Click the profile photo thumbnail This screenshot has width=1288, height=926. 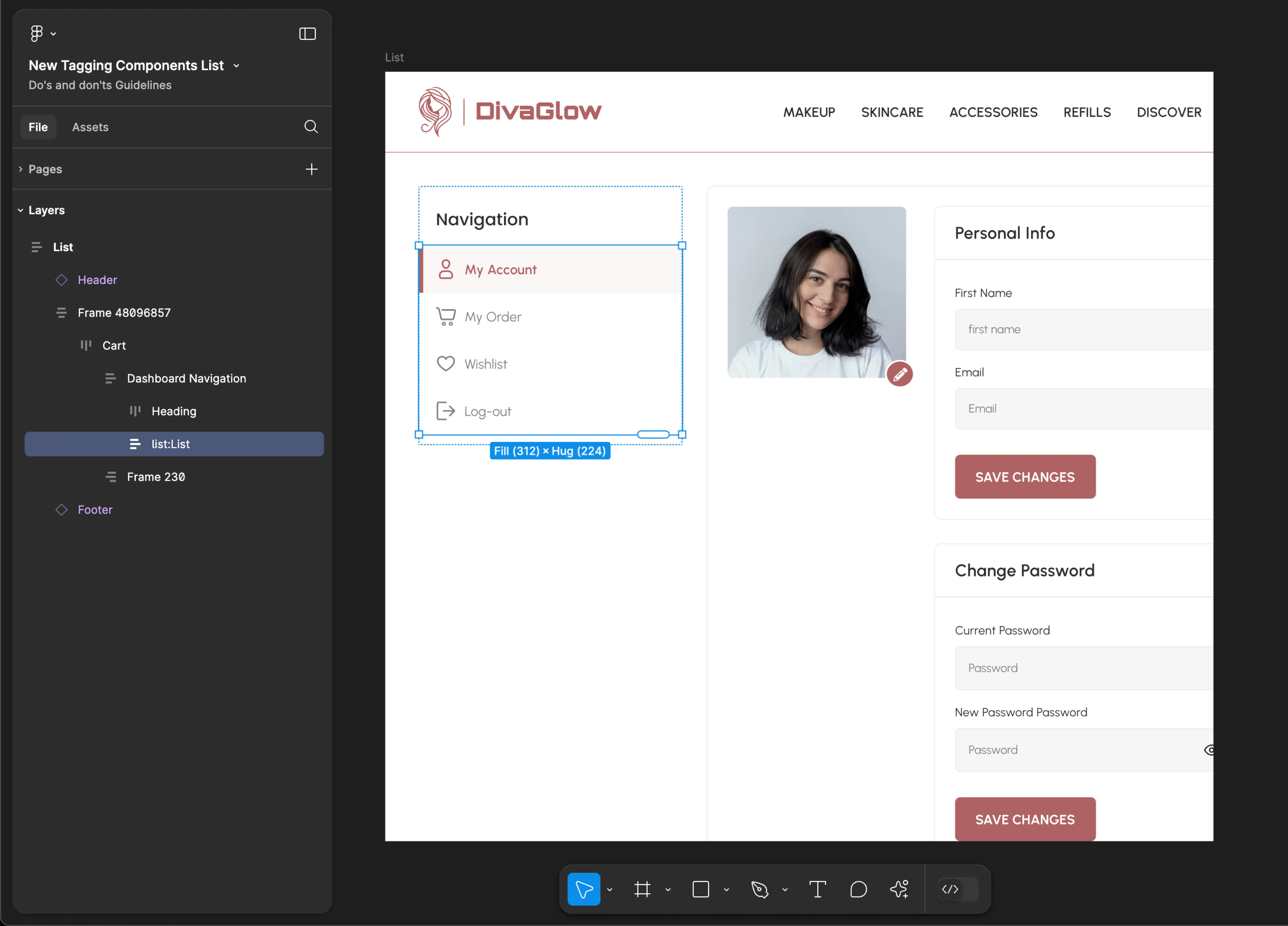(816, 292)
